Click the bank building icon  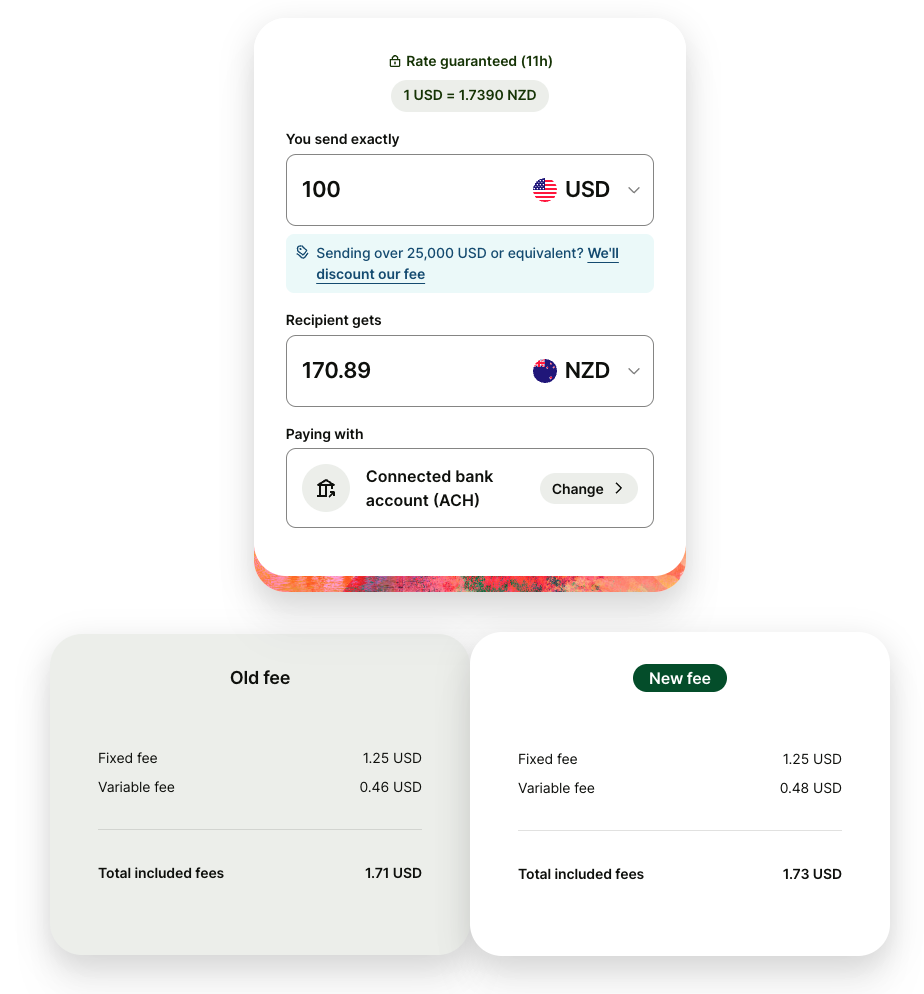tap(326, 488)
